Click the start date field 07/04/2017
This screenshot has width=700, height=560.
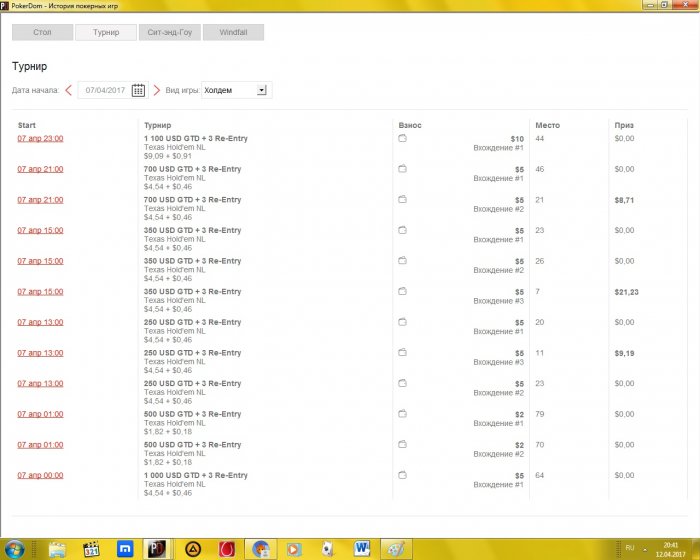coord(103,90)
